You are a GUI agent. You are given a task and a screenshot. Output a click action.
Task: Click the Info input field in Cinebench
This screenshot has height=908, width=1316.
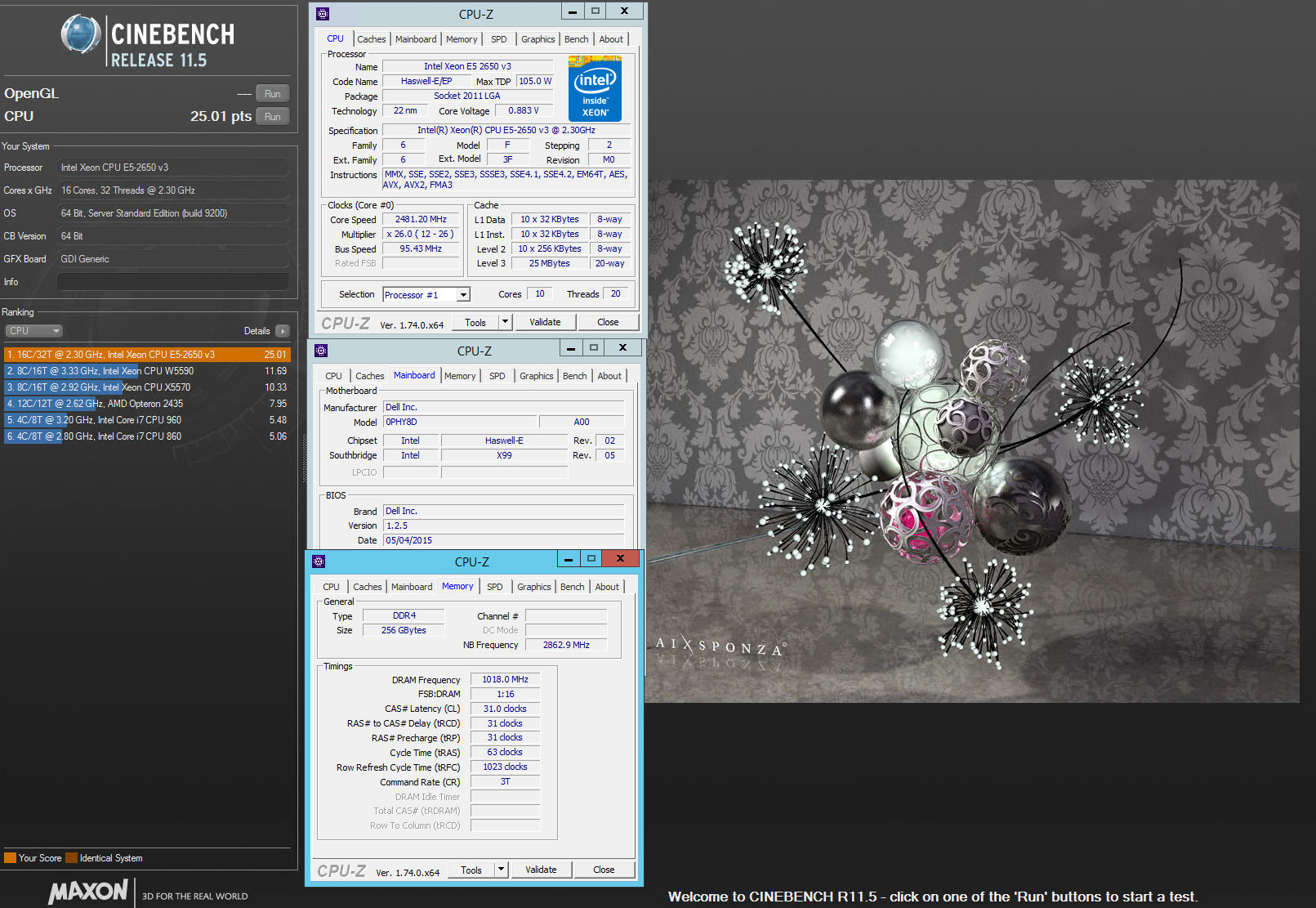(173, 282)
